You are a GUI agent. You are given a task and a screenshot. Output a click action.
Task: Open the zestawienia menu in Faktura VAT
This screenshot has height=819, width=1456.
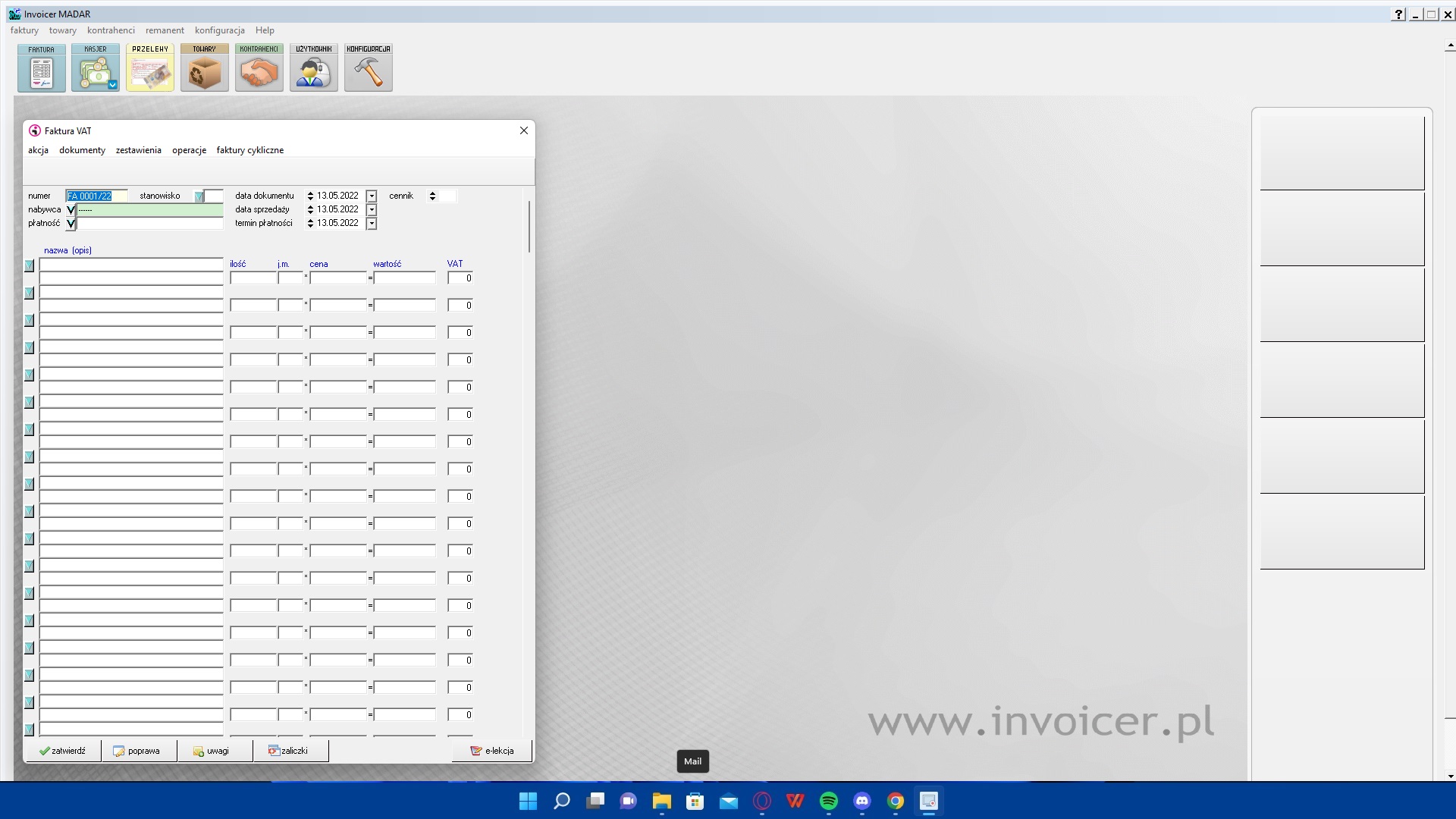click(x=138, y=150)
